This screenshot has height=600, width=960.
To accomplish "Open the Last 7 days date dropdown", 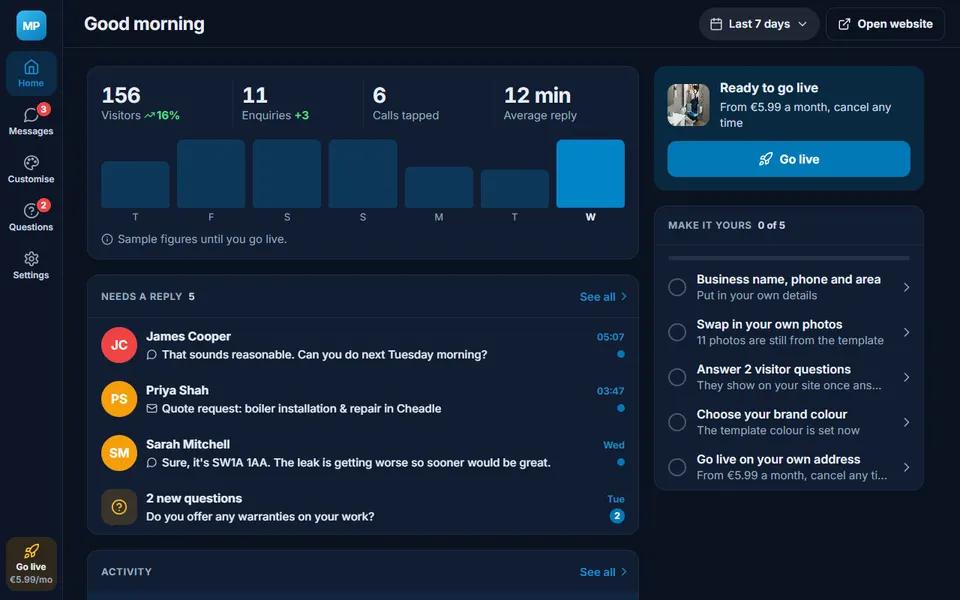I will pyautogui.click(x=759, y=24).
